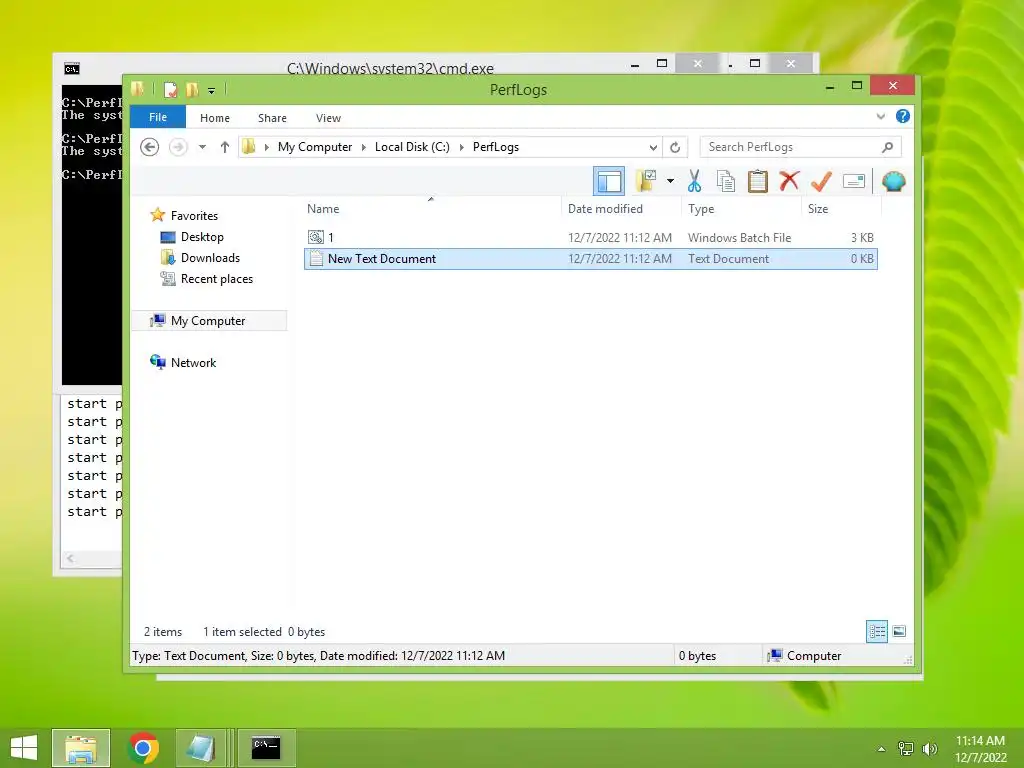1024x768 pixels.
Task: Click the 3 KB size cell
Action: (x=862, y=238)
